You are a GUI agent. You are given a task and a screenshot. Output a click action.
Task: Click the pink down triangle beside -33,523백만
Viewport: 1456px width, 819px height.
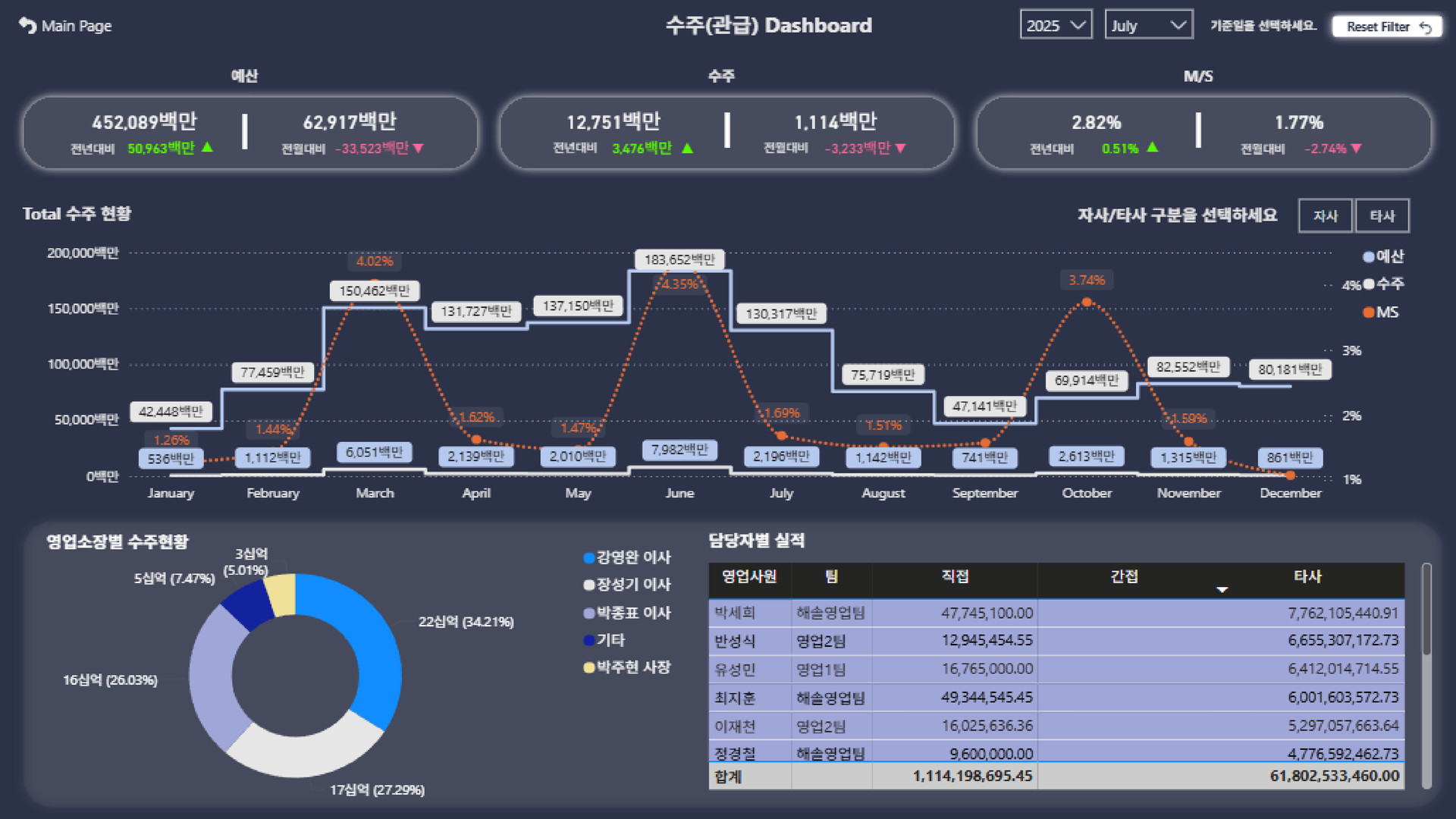point(418,149)
